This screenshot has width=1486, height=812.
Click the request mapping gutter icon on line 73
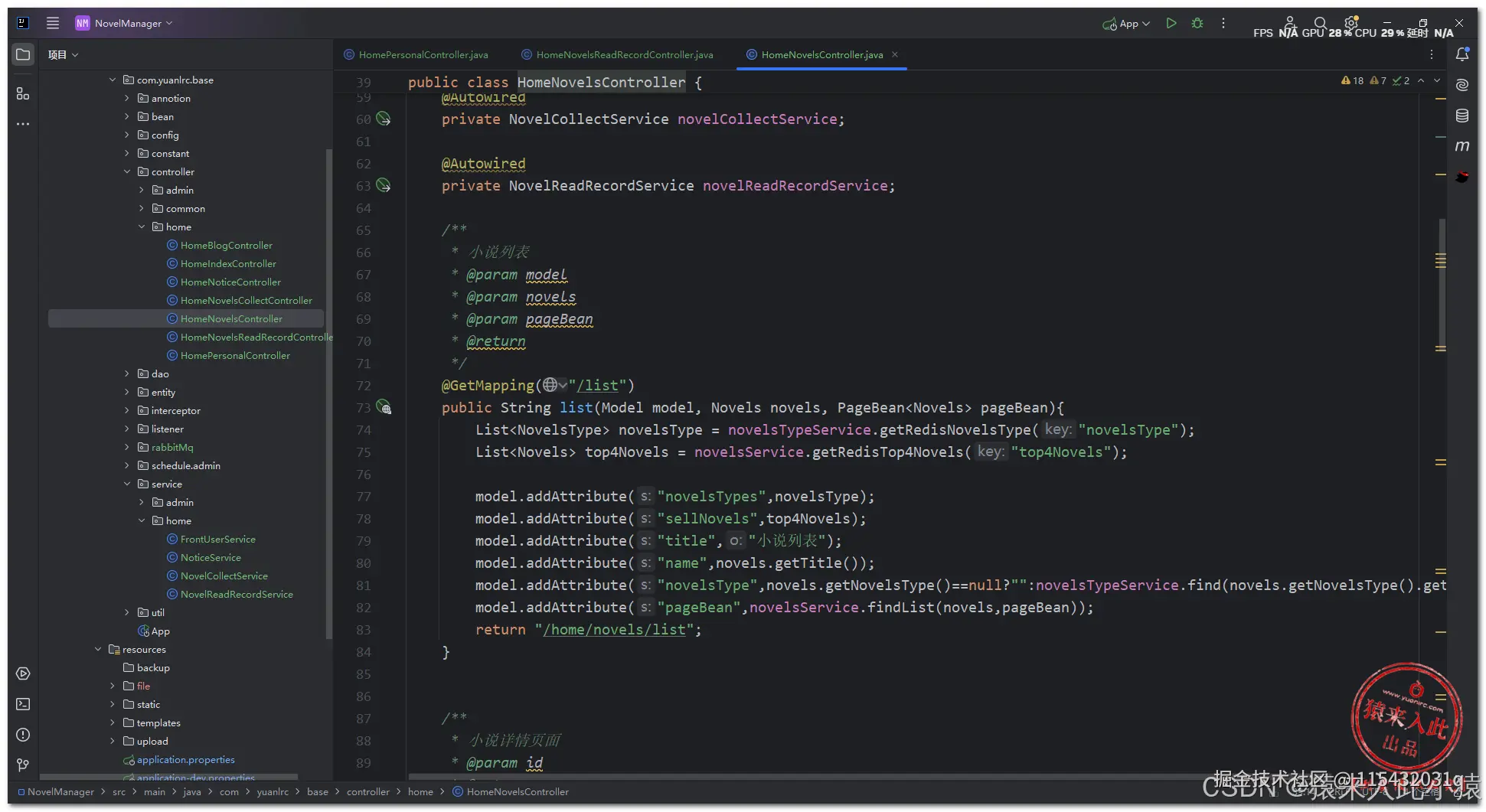click(x=384, y=408)
